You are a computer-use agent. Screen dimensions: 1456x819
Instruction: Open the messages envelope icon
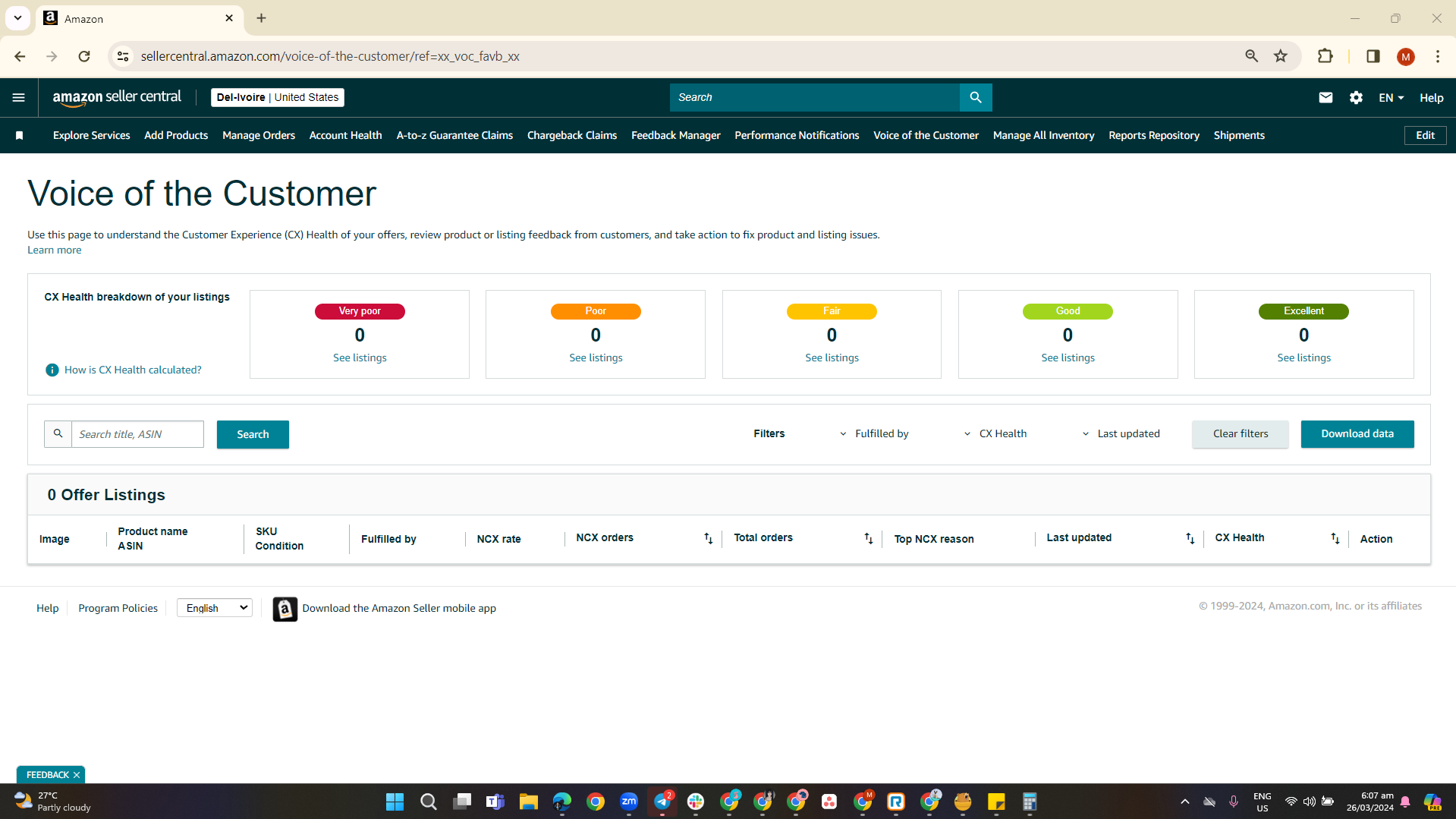[1325, 97]
